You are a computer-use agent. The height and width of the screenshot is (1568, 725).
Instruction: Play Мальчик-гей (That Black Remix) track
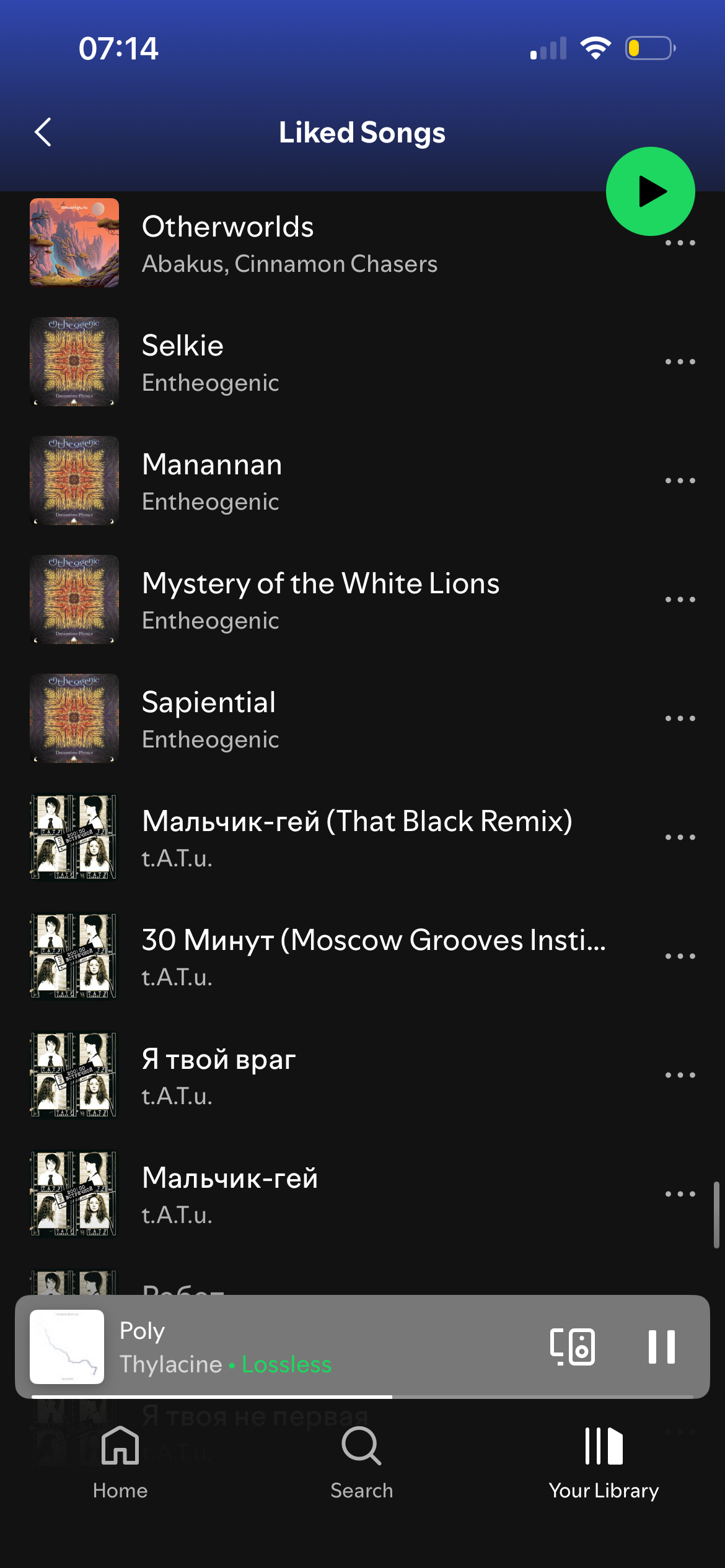(x=362, y=837)
